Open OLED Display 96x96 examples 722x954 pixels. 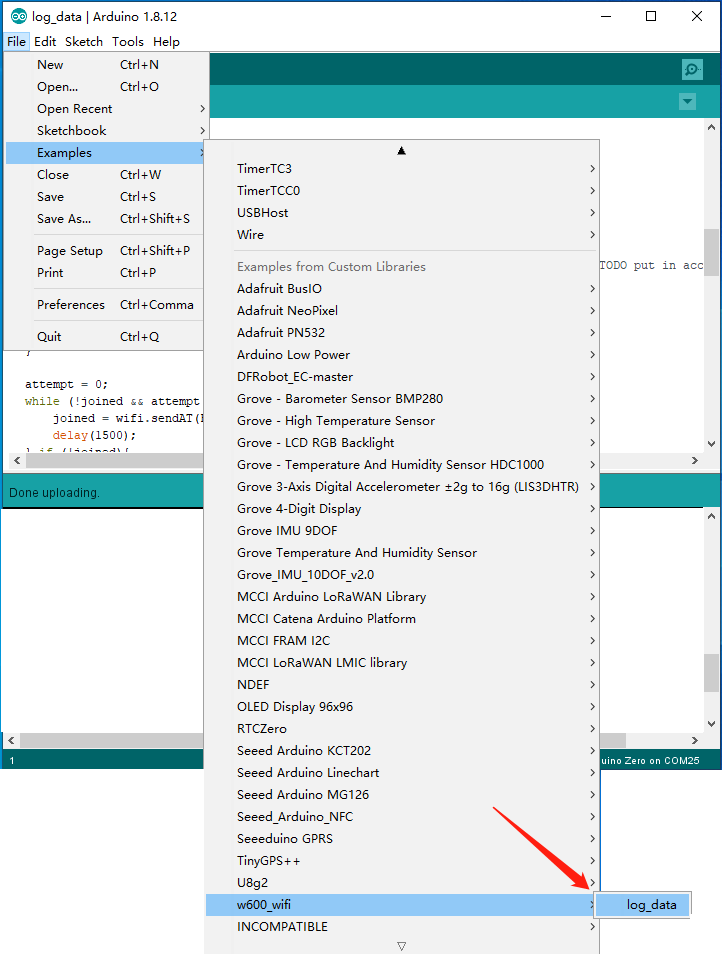coord(402,706)
